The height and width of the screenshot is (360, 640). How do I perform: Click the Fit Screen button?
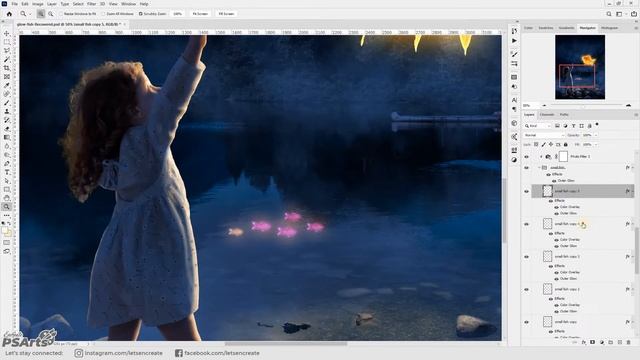coord(200,13)
